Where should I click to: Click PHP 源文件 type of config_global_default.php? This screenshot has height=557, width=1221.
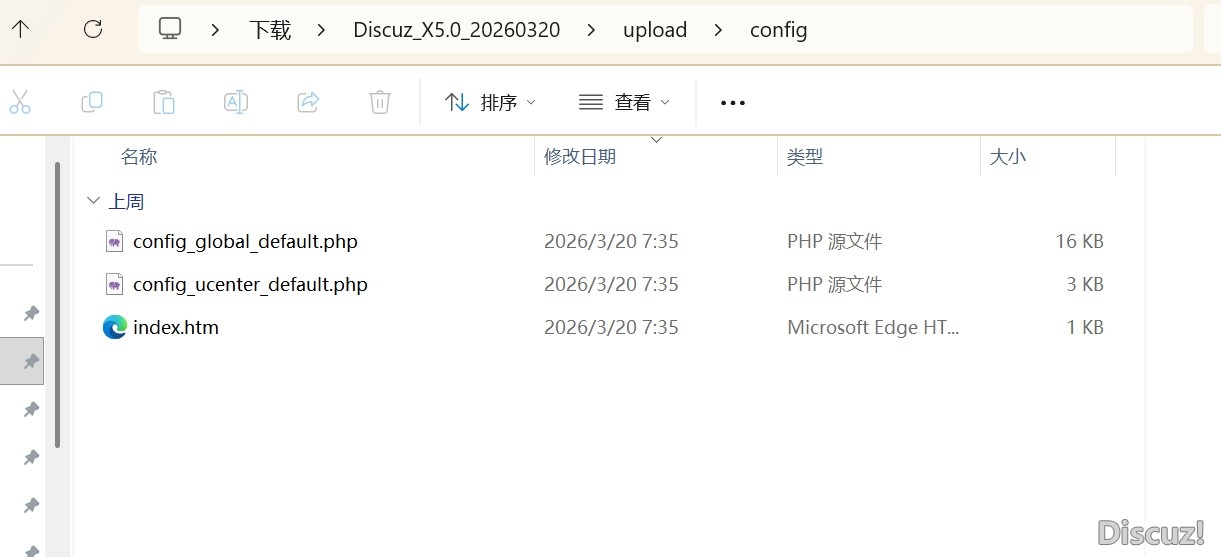(834, 241)
